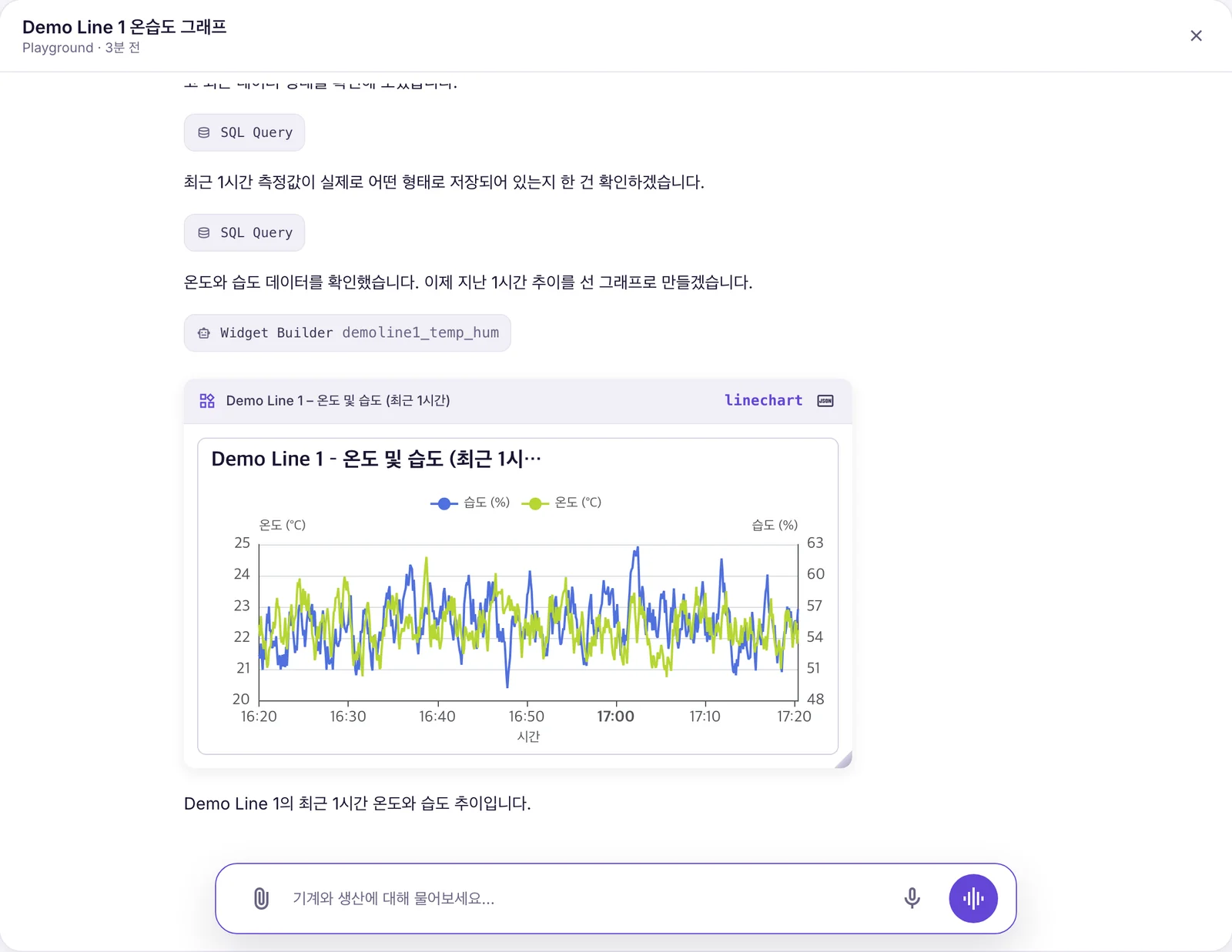Viewport: 1232px width, 952px height.
Task: Click the 'Demo Line 1 온습도 그래프' header title
Action: 125,27
